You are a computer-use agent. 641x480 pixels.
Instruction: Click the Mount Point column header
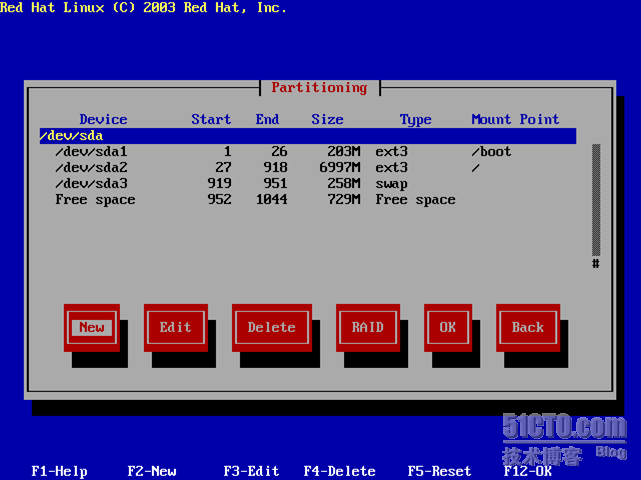515,119
